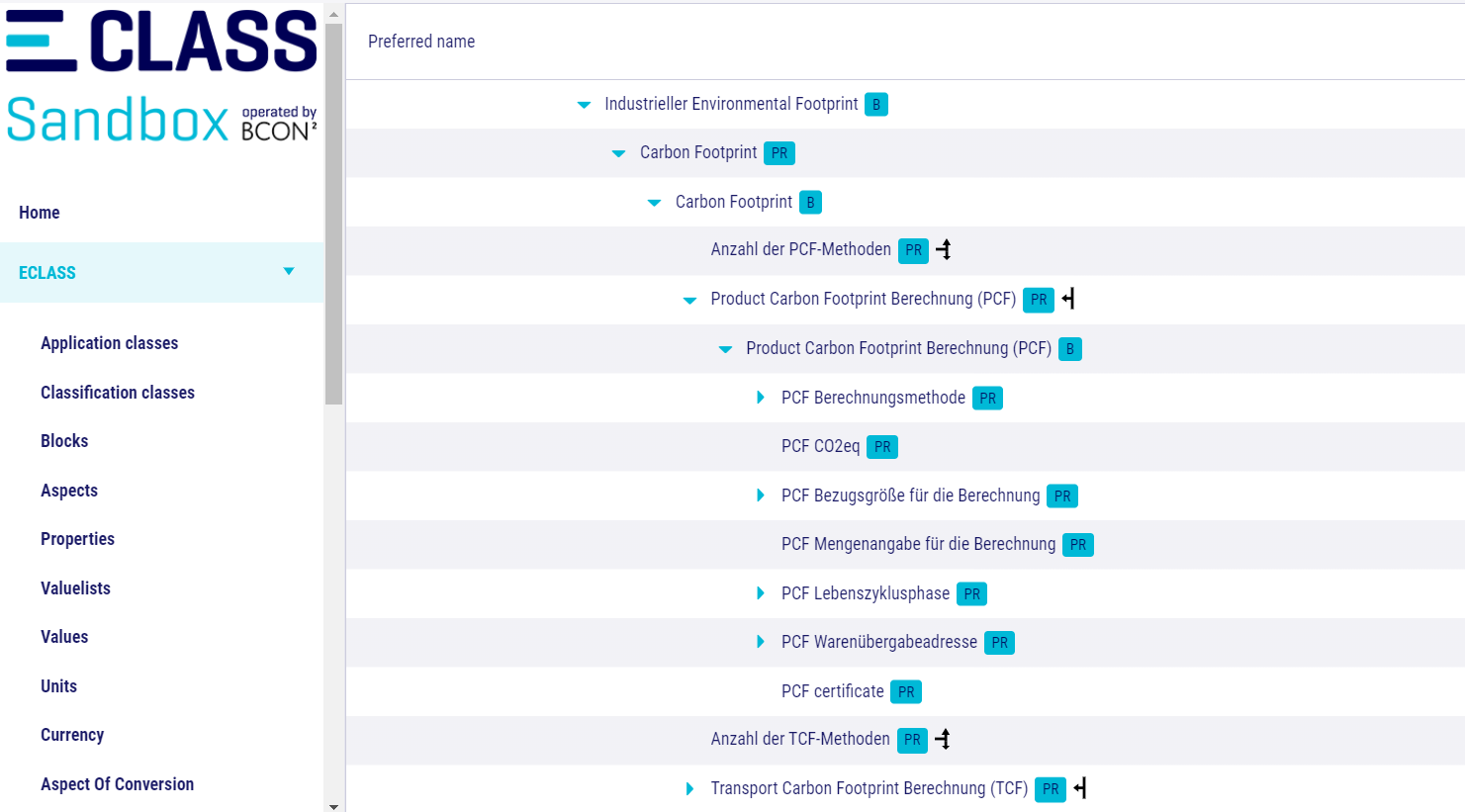Click the PR badge next to PCF CO2eq
This screenshot has height=812, width=1465.
tap(881, 447)
